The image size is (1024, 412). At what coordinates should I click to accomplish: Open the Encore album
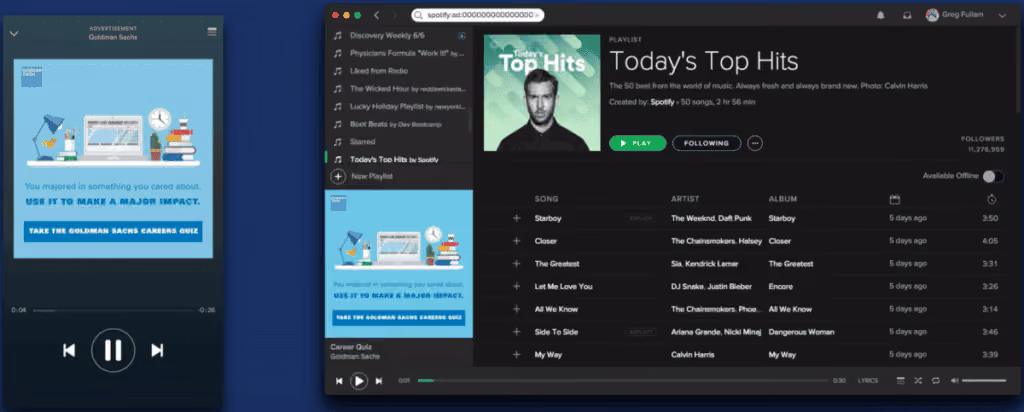coord(780,286)
